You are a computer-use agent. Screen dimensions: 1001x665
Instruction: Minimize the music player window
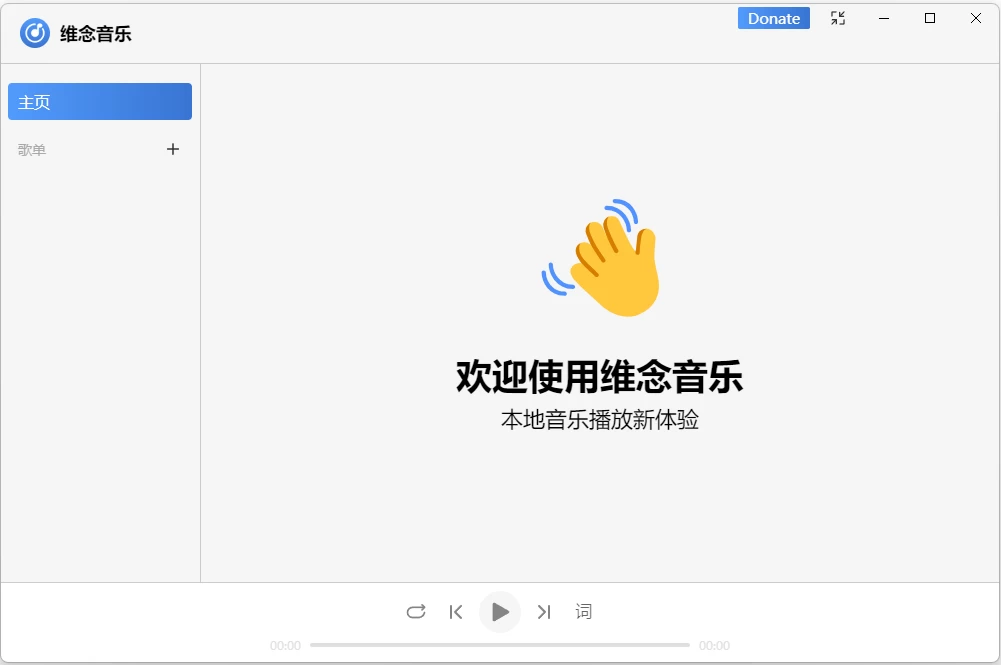tap(884, 18)
